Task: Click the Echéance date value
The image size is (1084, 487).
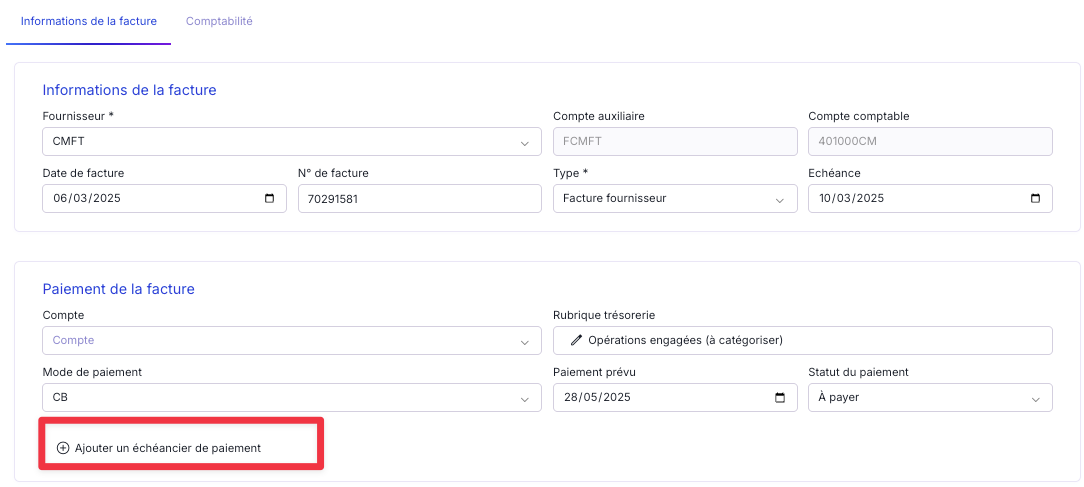Action: coord(850,199)
